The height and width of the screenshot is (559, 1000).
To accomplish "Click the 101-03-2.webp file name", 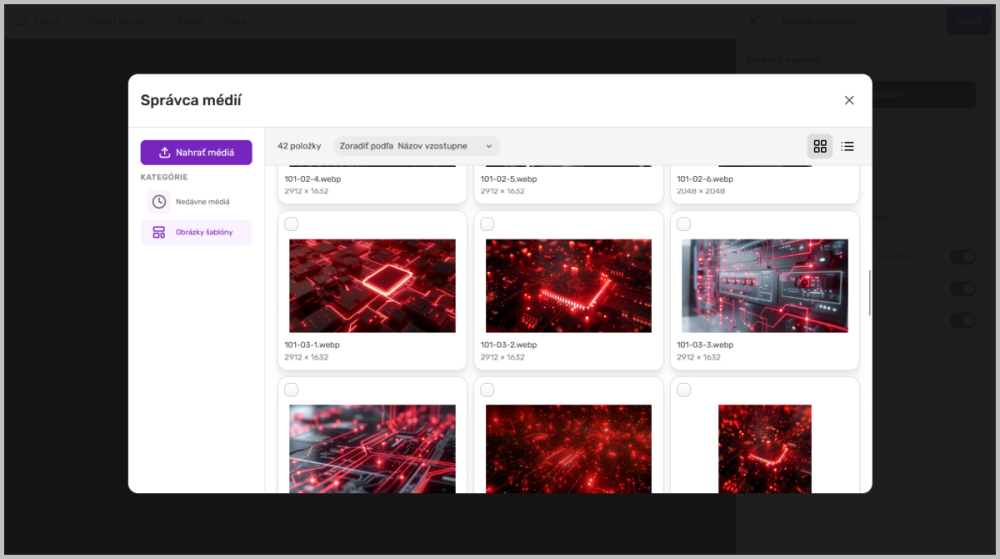I will (508, 345).
